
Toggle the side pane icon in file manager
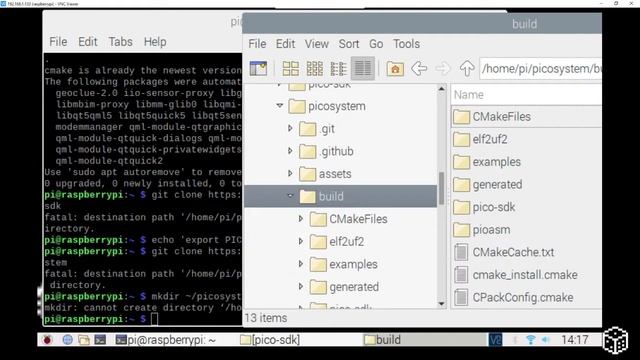258,69
